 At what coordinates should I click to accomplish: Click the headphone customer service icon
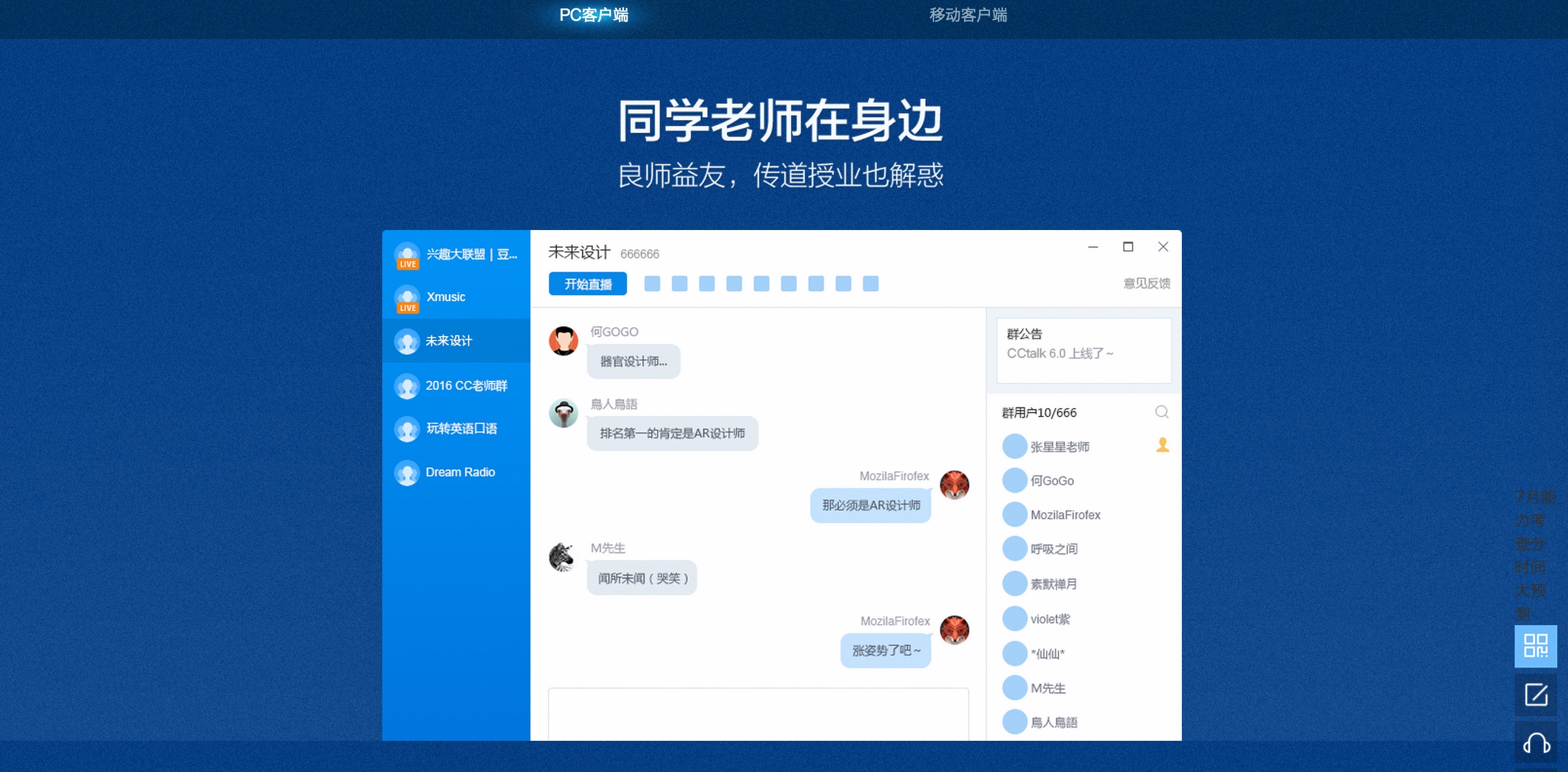(1535, 743)
